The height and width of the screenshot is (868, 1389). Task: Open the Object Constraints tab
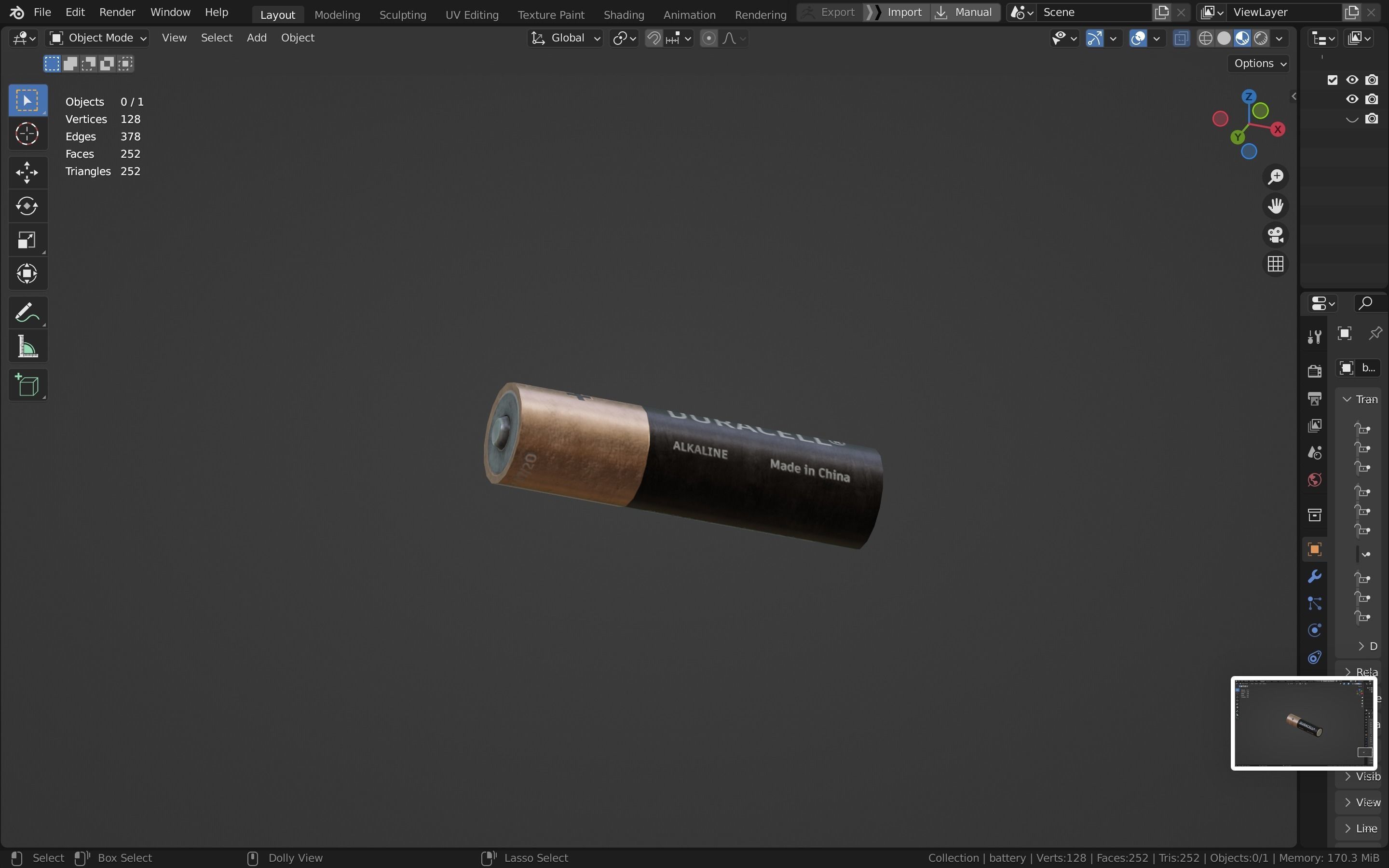pyautogui.click(x=1314, y=657)
